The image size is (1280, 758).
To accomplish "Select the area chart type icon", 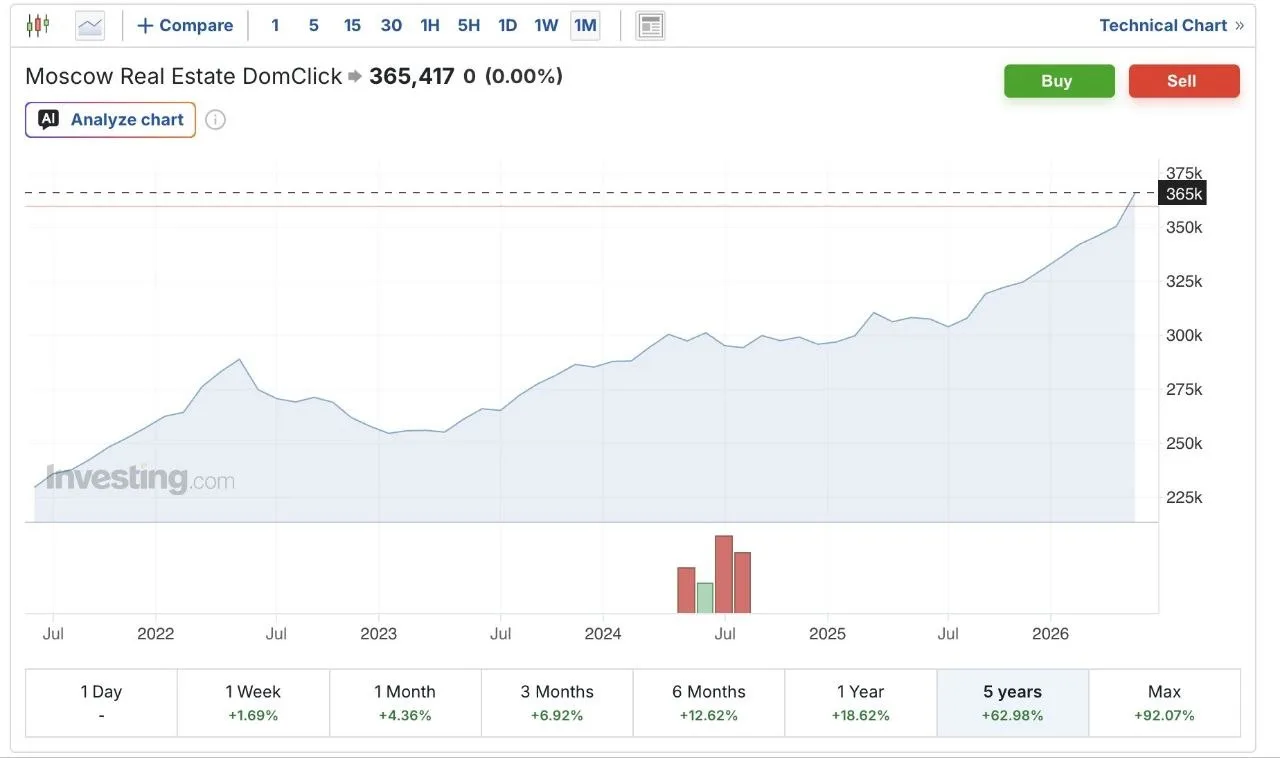I will [90, 25].
